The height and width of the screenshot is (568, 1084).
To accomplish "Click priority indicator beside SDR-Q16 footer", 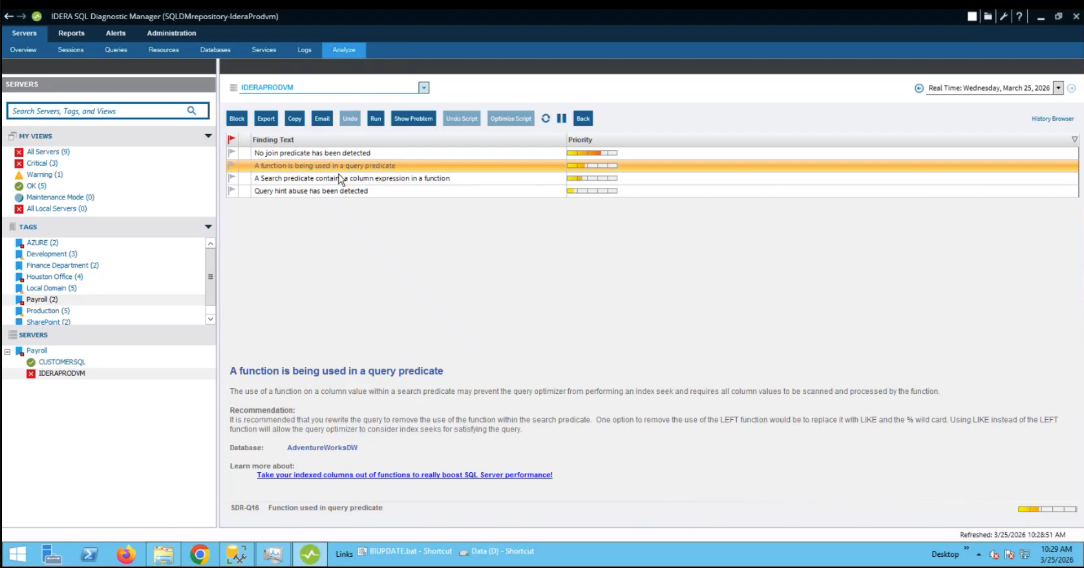I will coord(1047,509).
